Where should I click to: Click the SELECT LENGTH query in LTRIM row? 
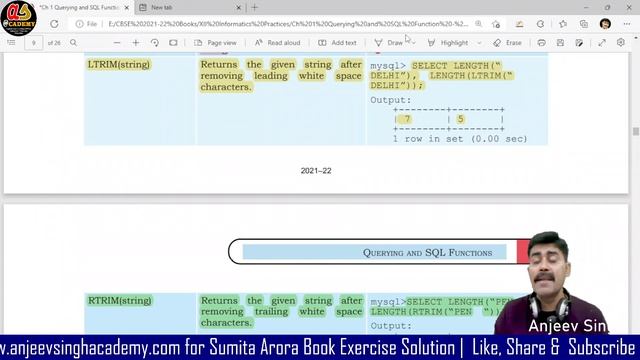pyautogui.click(x=442, y=76)
